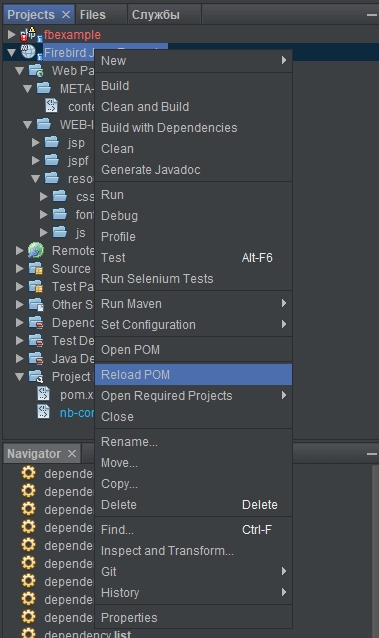Click the js folder icon
The image size is (379, 638).
tap(60, 232)
